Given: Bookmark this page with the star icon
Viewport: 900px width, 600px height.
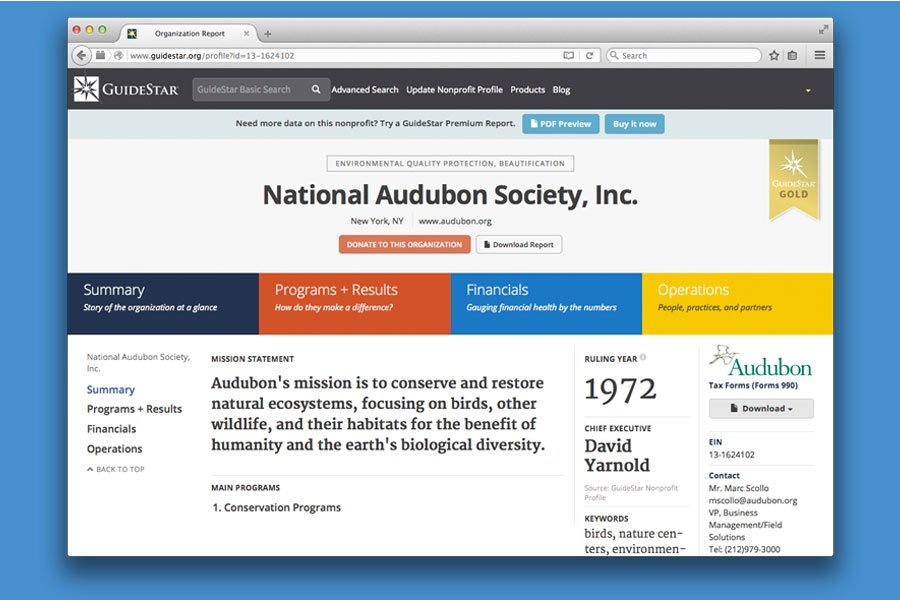Looking at the screenshot, I should pyautogui.click(x=772, y=55).
